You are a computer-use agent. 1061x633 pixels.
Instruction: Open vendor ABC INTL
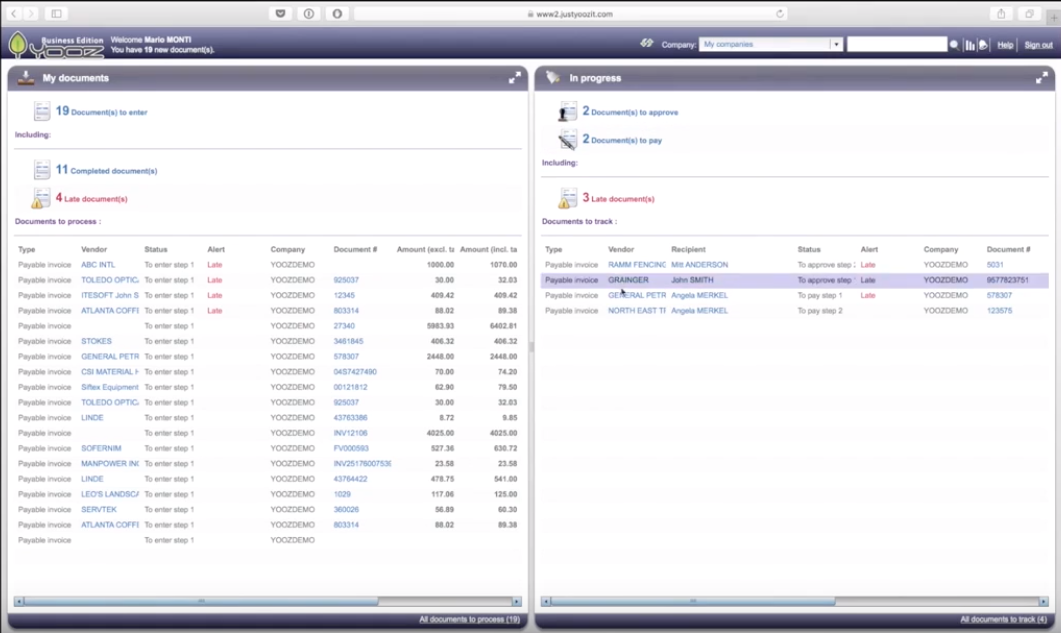(x=98, y=265)
